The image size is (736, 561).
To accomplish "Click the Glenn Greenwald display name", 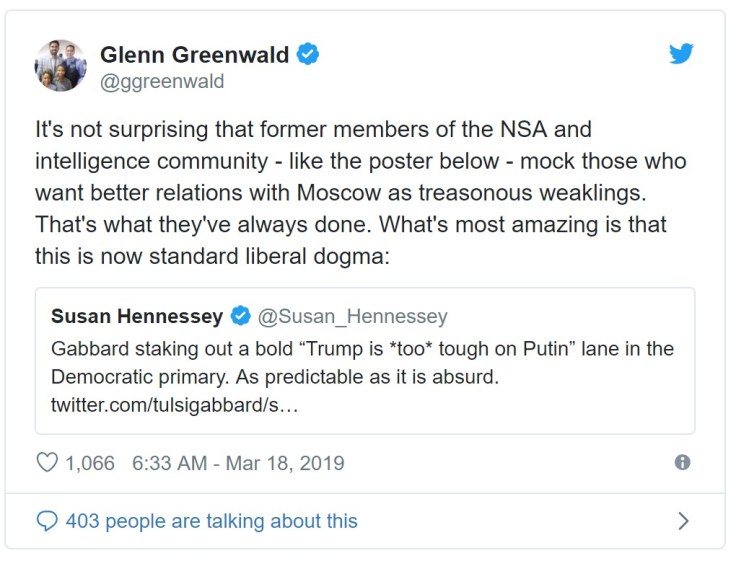I will point(194,54).
